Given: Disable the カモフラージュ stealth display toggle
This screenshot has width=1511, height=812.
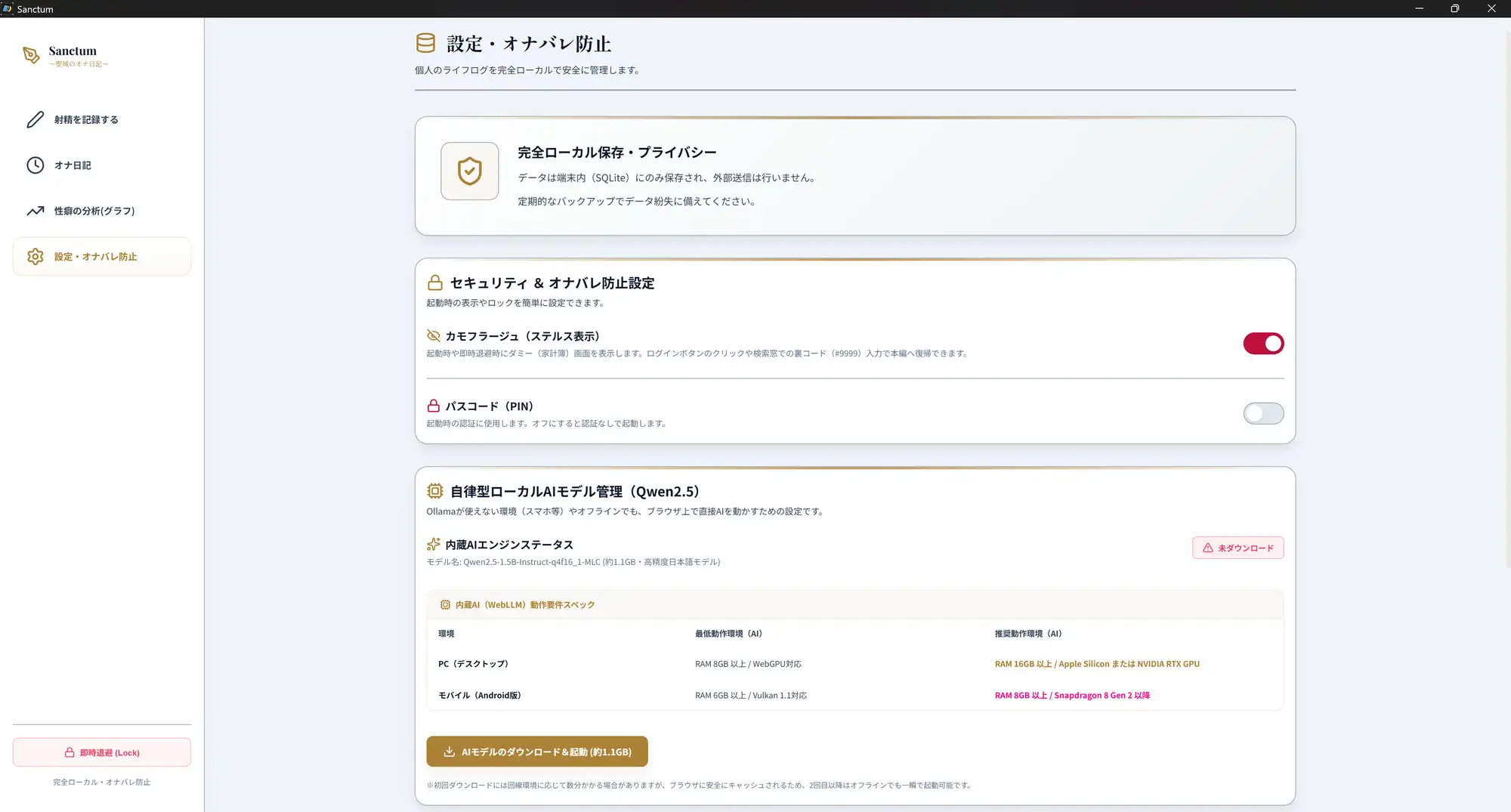Looking at the screenshot, I should pos(1263,344).
